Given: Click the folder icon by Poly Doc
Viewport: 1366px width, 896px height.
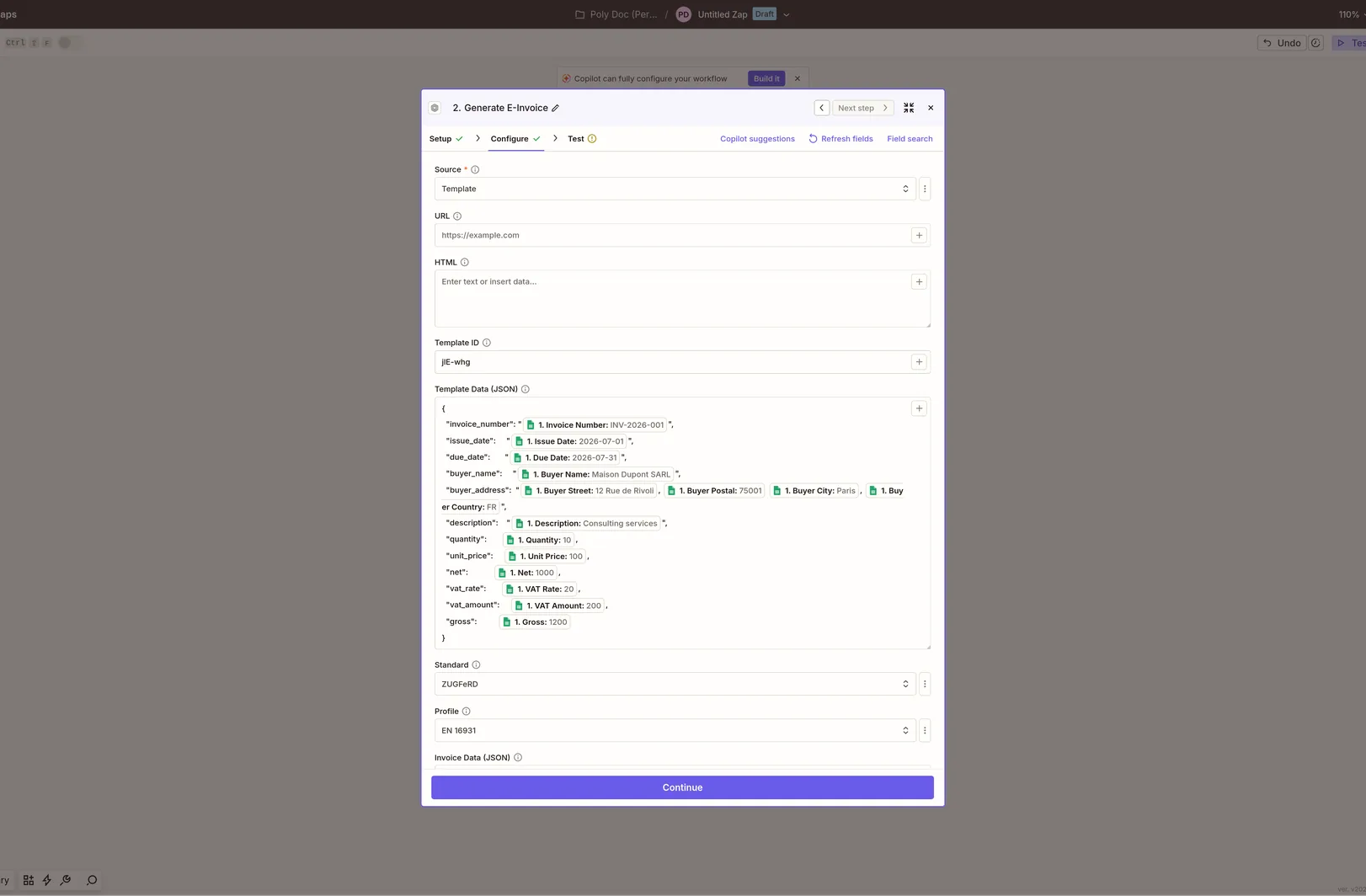Looking at the screenshot, I should click(x=579, y=14).
